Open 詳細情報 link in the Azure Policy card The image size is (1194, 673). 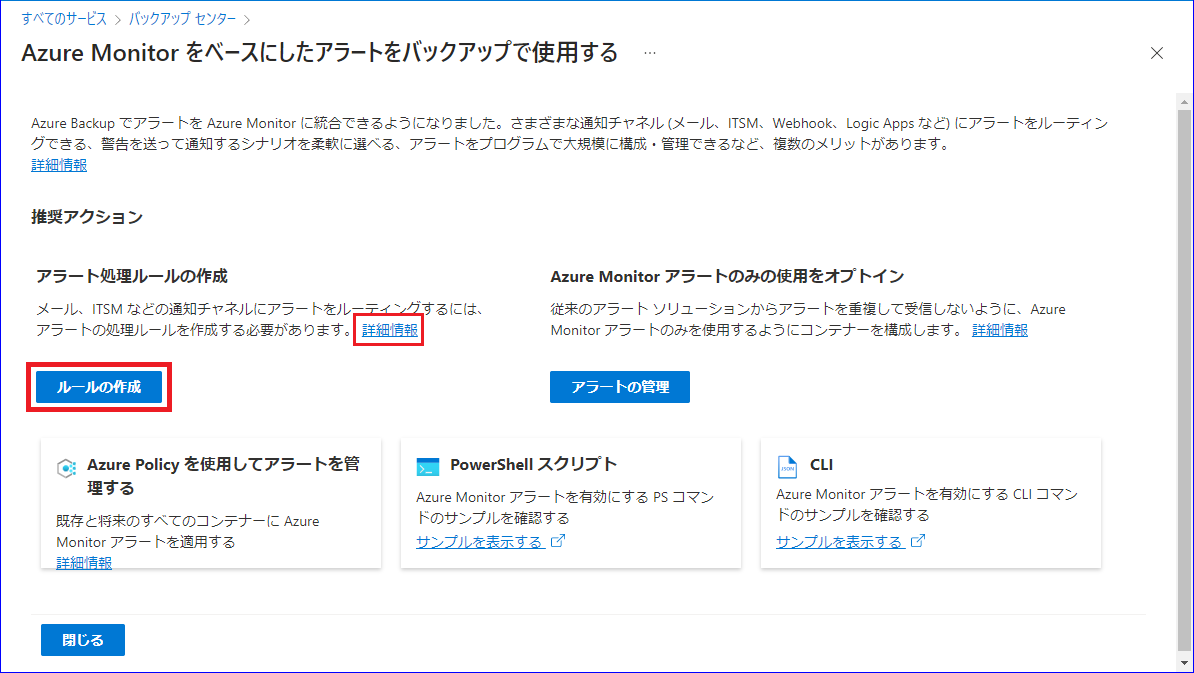(x=85, y=563)
